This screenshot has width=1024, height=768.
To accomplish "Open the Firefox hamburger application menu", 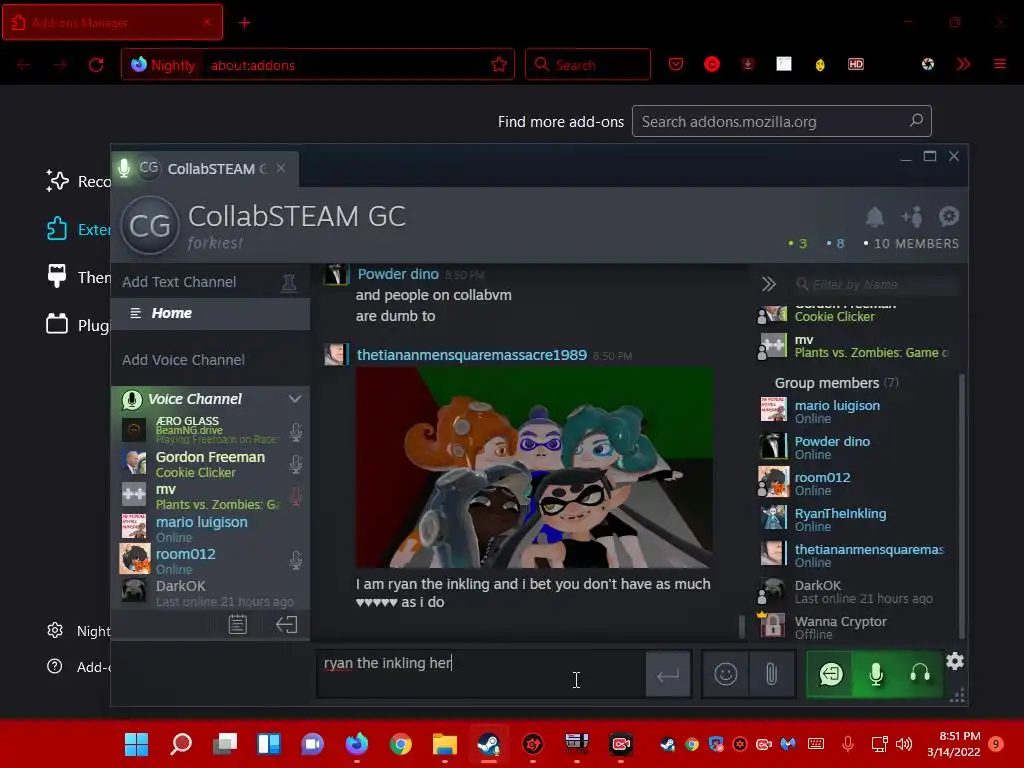I will tap(999, 64).
